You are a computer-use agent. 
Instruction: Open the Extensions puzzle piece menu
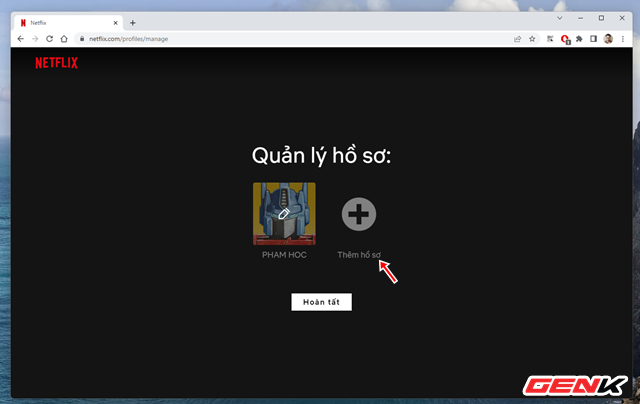point(579,39)
